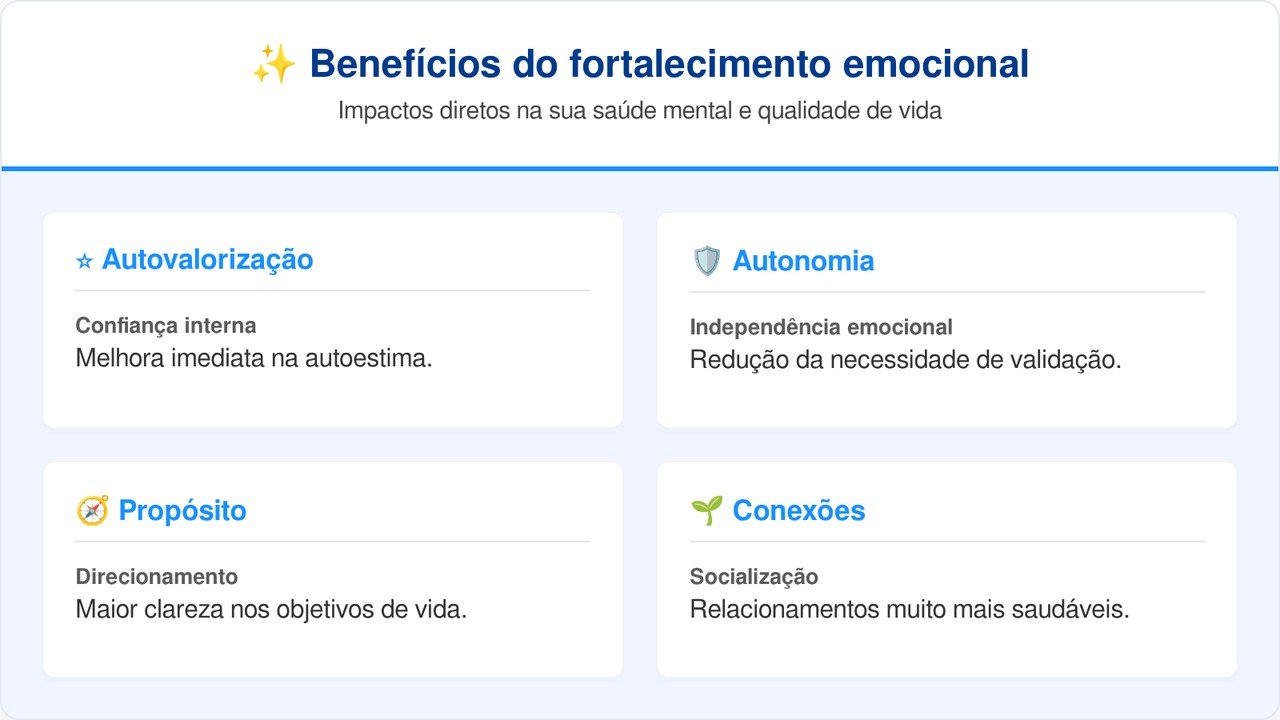1280x720 pixels.
Task: Select text Maior clareza nos objetivos de vida
Action: (x=271, y=609)
